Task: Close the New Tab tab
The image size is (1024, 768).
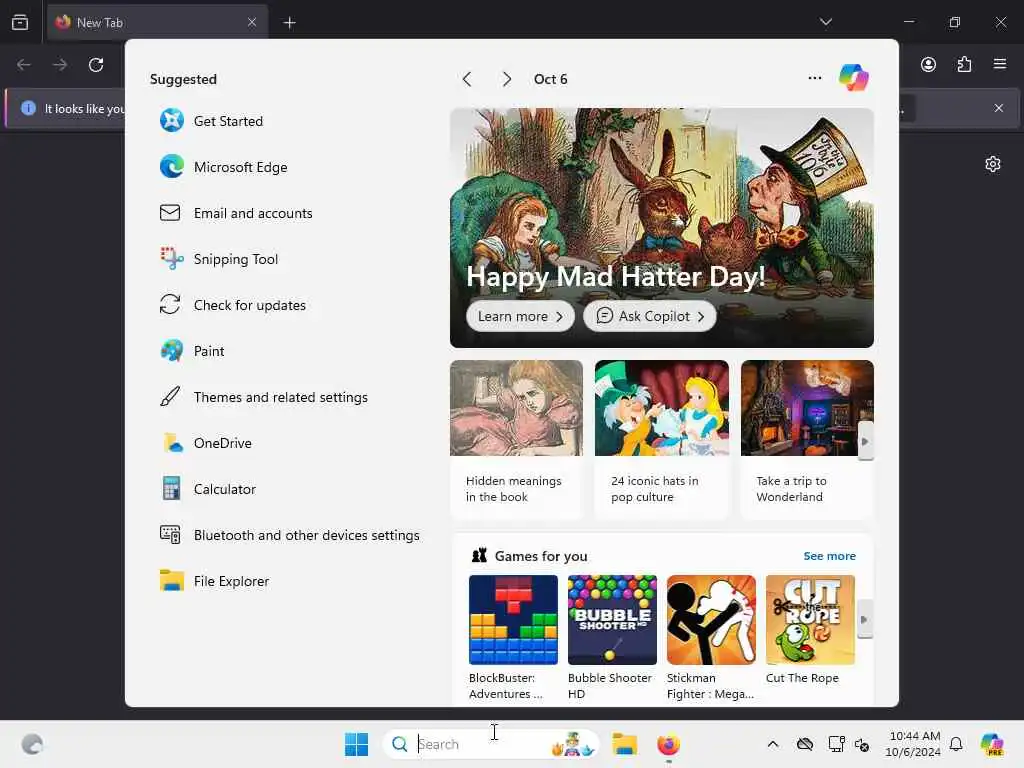Action: click(252, 22)
